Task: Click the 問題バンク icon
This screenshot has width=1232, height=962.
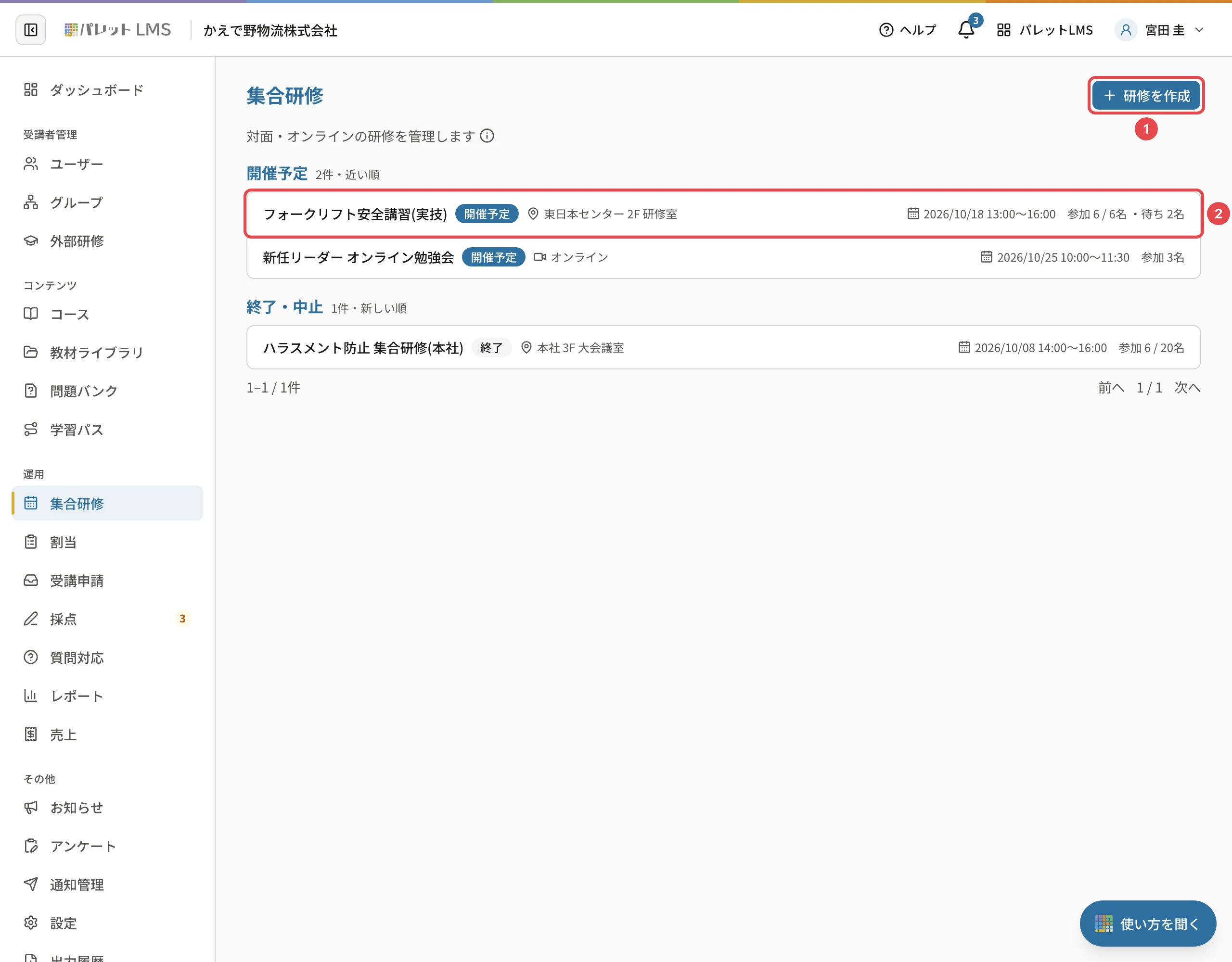Action: tap(31, 391)
